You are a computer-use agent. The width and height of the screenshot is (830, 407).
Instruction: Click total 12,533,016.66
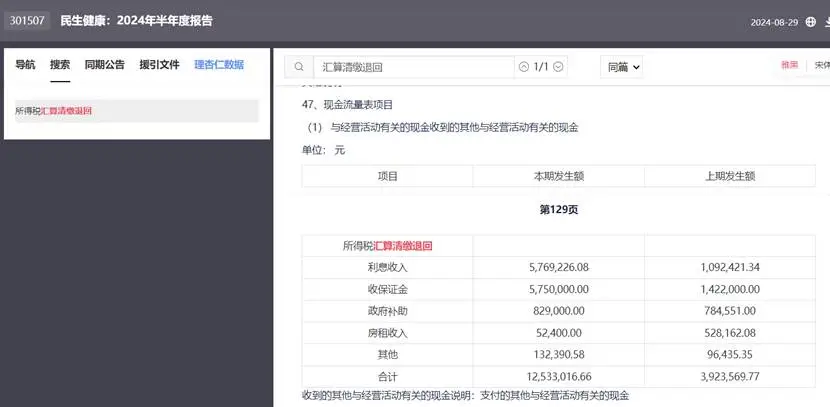(x=558, y=377)
